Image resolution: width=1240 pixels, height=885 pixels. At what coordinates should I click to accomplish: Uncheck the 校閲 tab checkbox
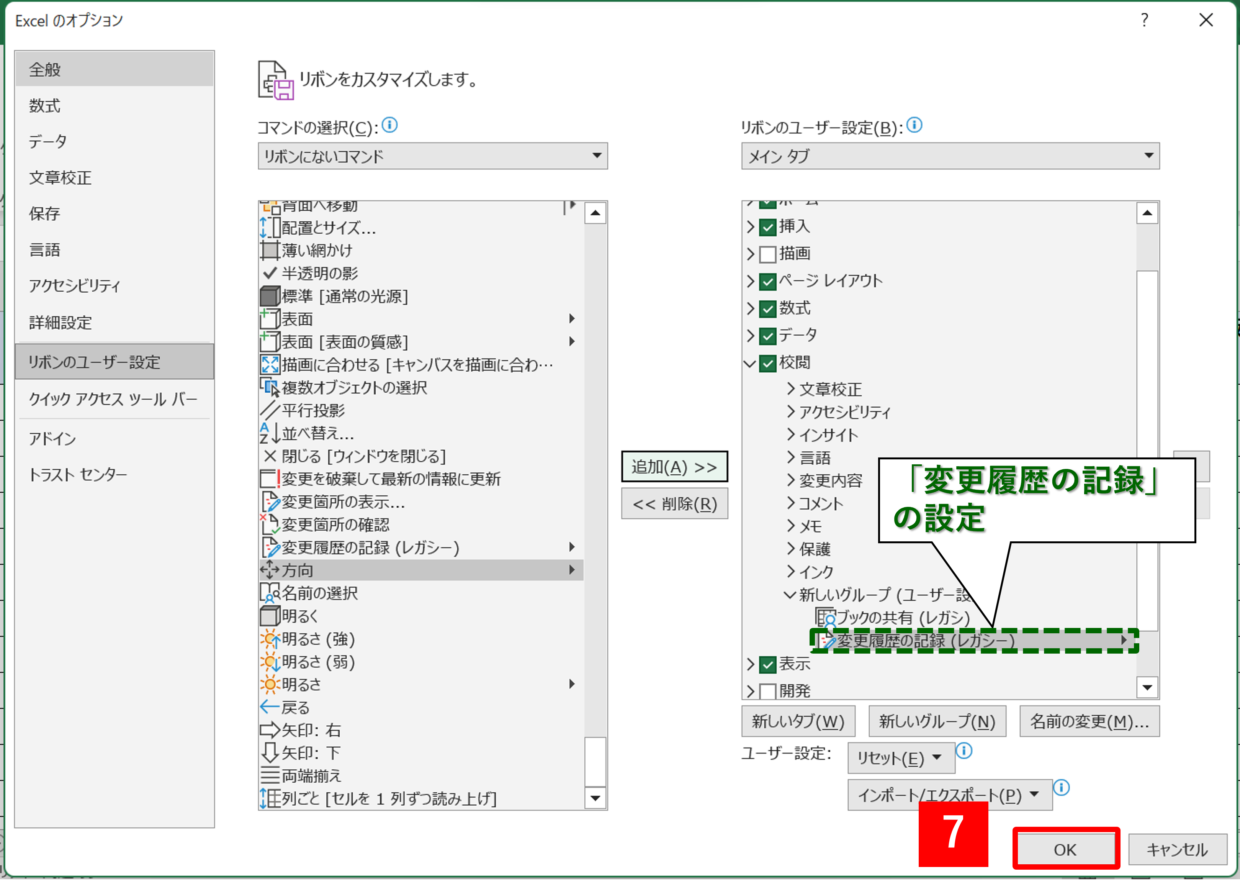pos(768,363)
